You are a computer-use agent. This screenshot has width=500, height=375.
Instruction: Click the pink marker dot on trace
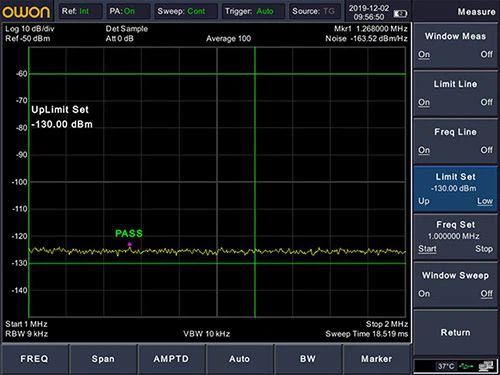point(130,244)
